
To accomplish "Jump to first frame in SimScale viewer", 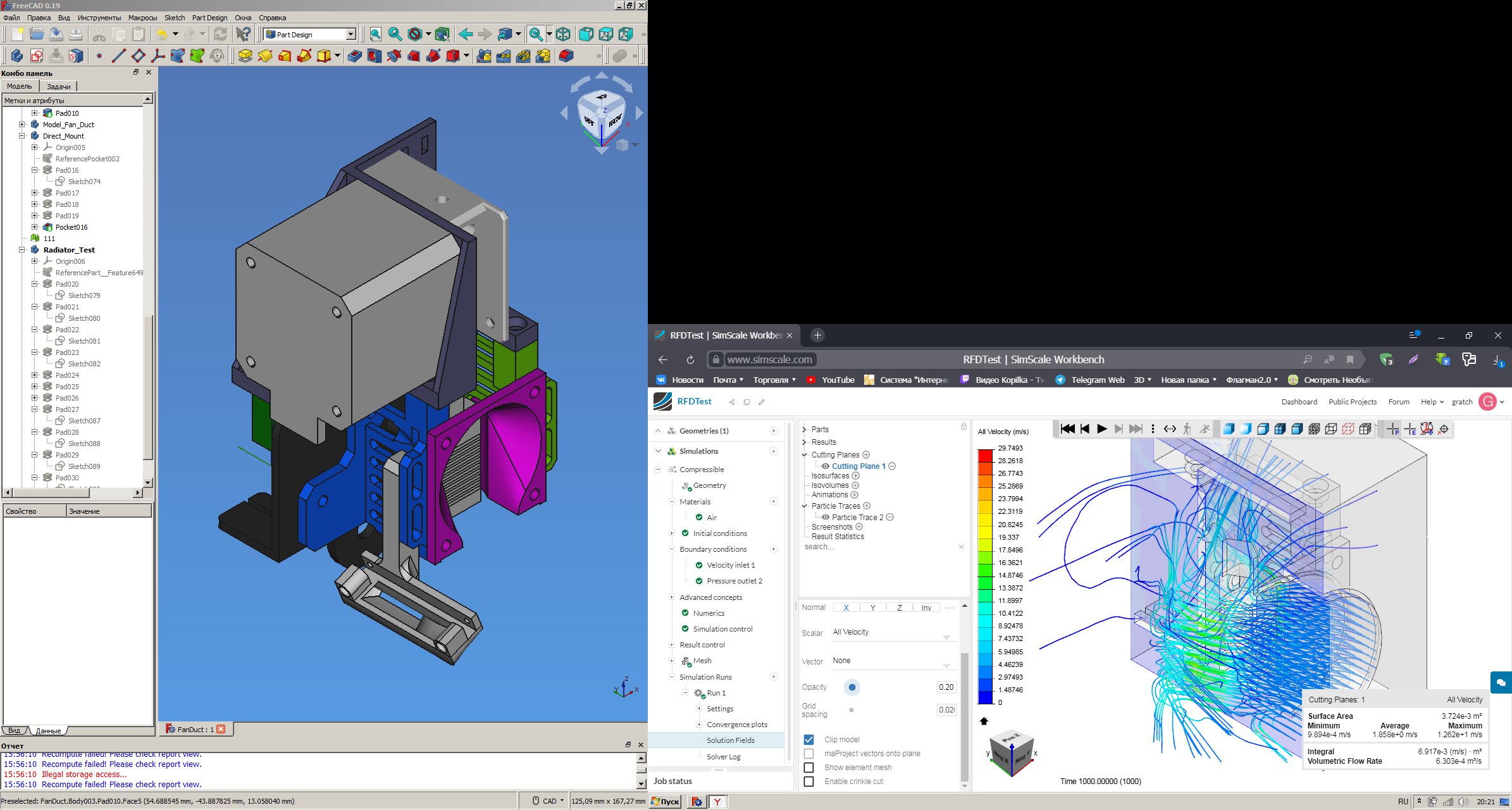I will tap(1067, 429).
